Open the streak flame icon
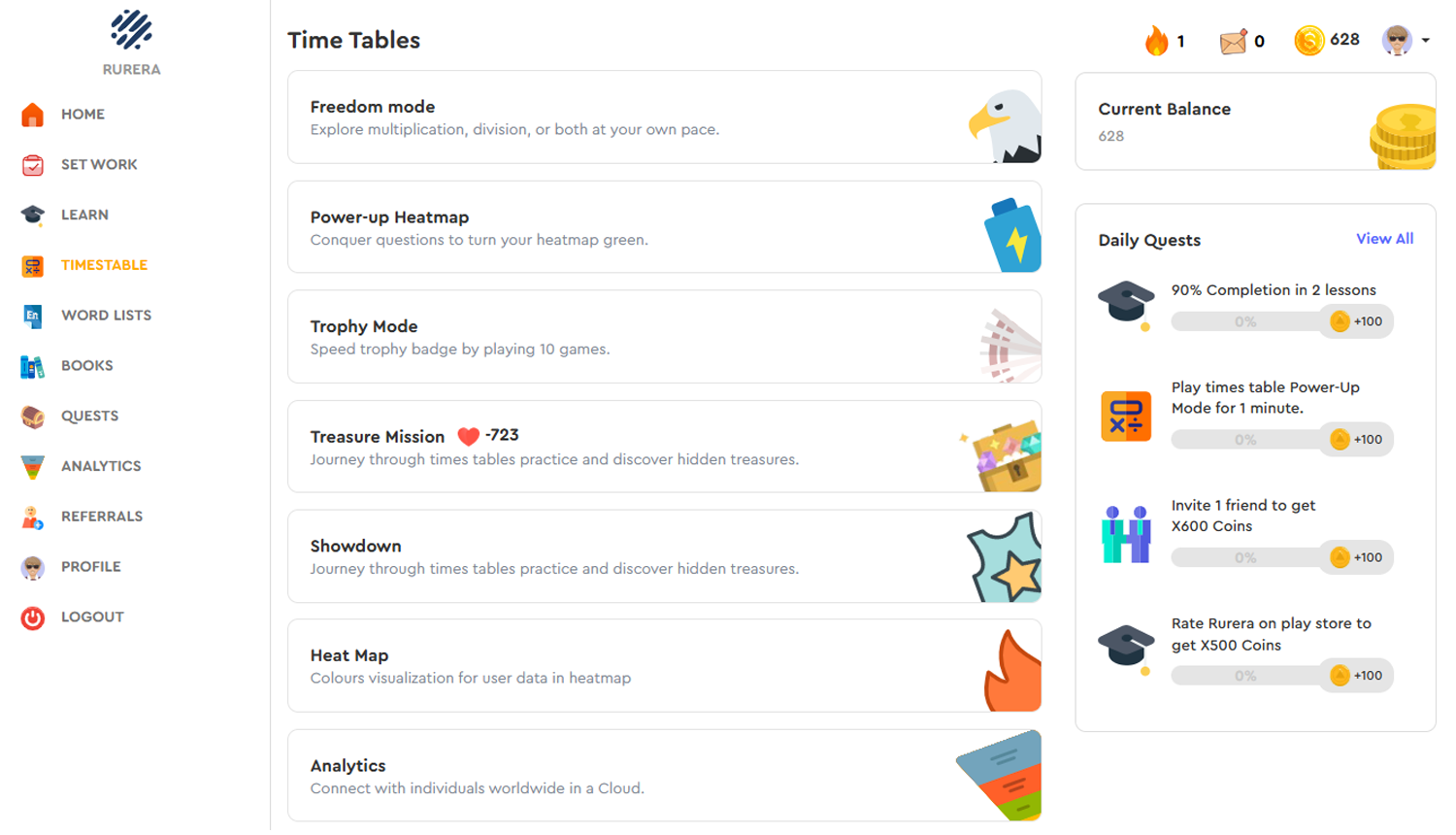The image size is (1456, 835). [1156, 41]
